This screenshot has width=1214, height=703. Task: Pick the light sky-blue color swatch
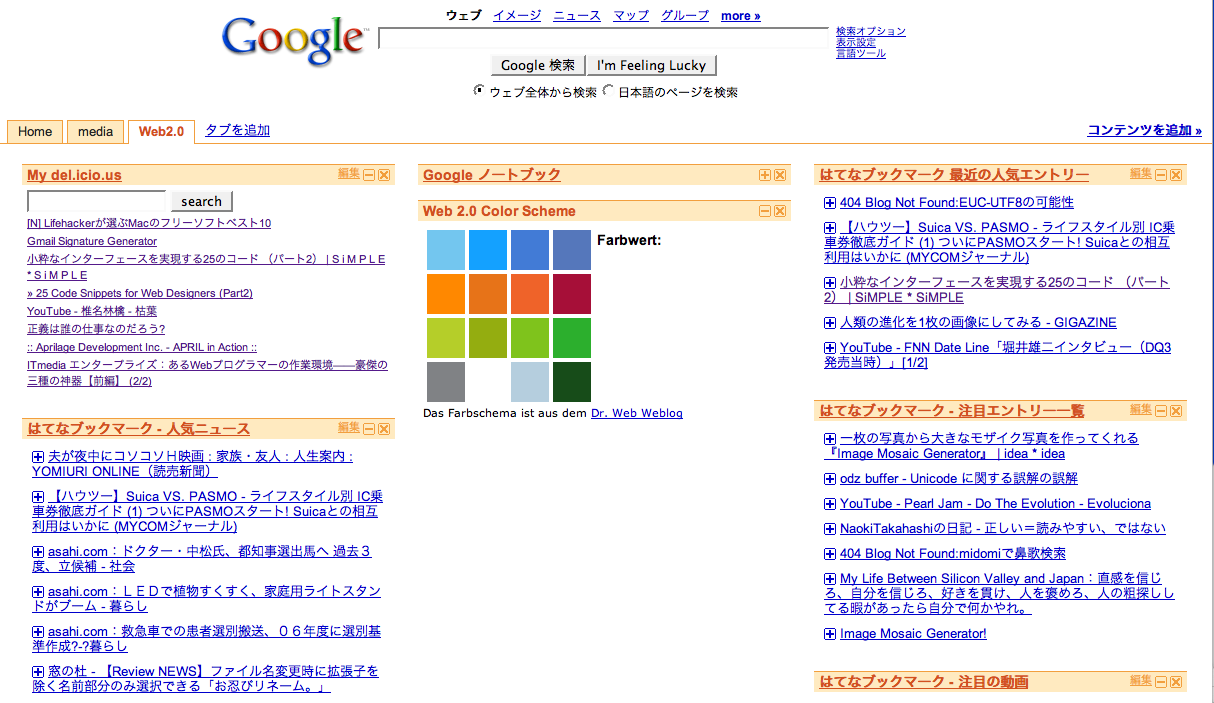pyautogui.click(x=446, y=250)
